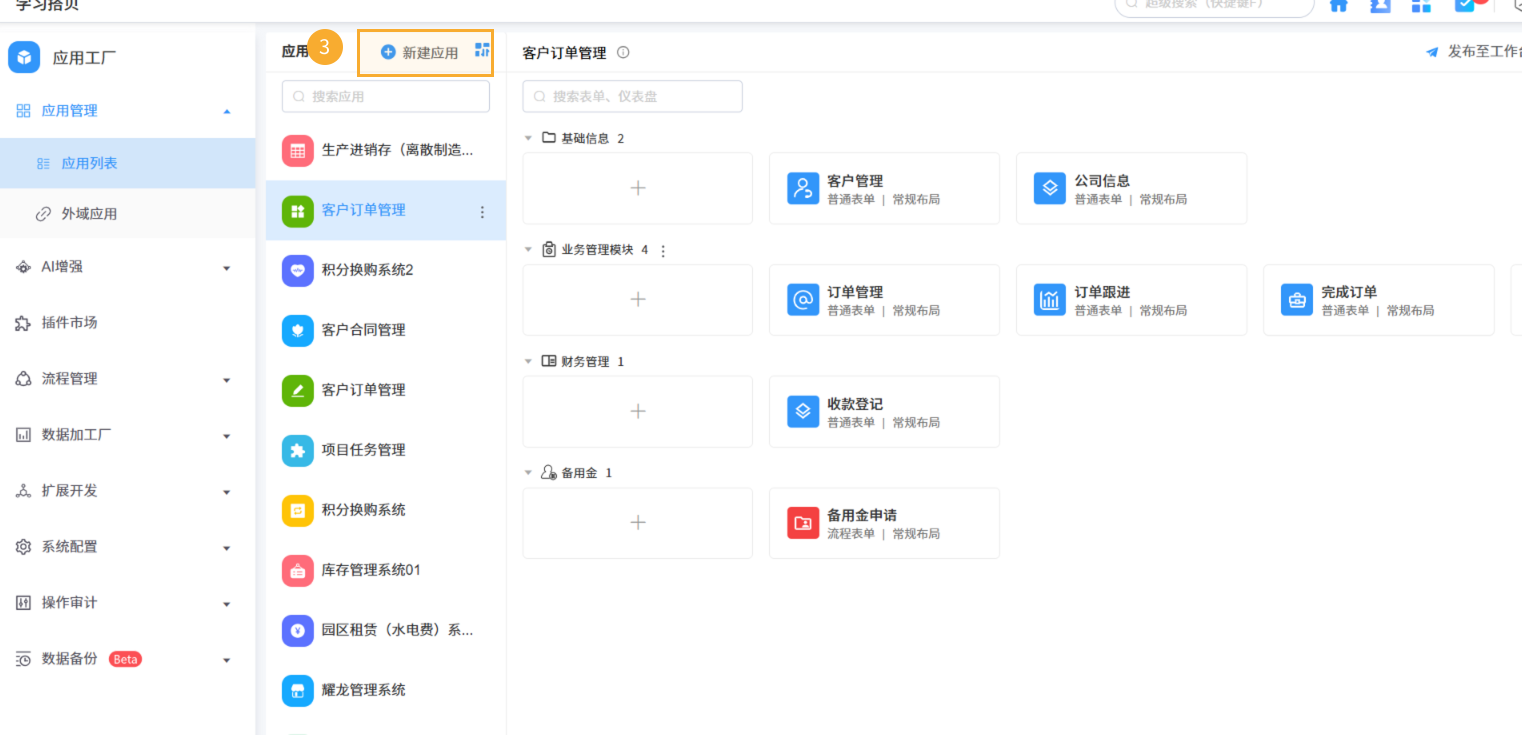This screenshot has width=1522, height=735.
Task: Click the 新建应用 button
Action: tap(420, 52)
